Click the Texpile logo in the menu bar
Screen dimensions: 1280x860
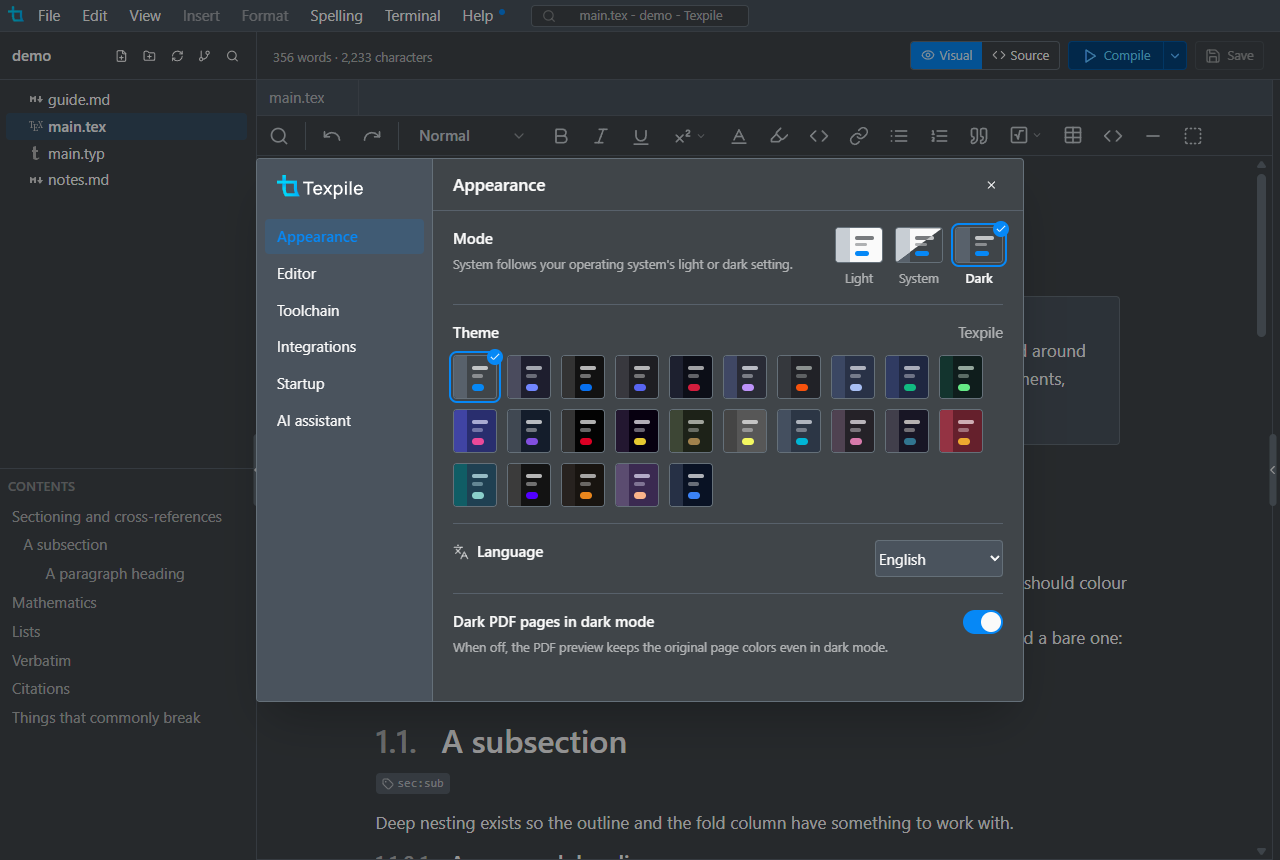click(x=15, y=15)
